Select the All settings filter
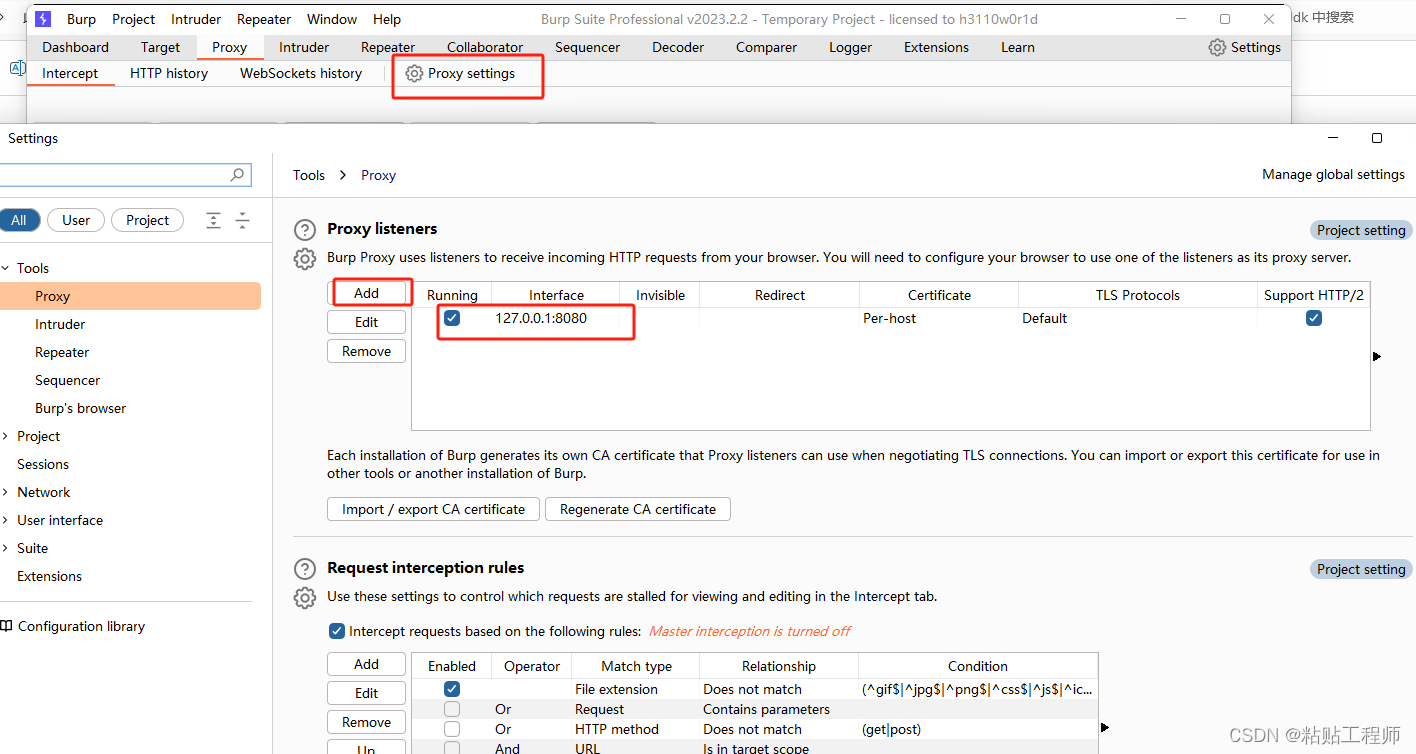This screenshot has height=754, width=1416. pyautogui.click(x=19, y=220)
